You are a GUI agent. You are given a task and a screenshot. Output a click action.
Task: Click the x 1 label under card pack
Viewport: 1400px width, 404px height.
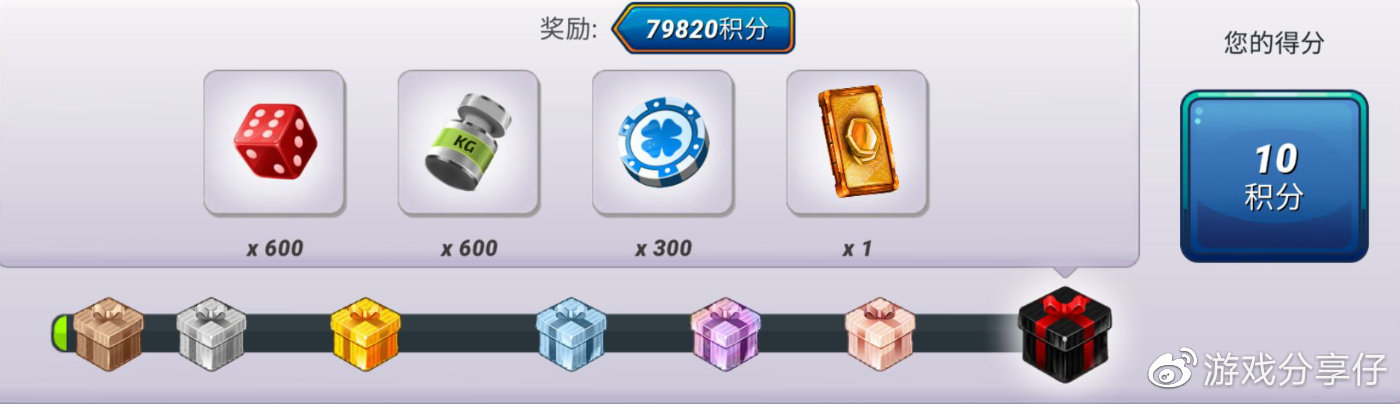[x=857, y=248]
